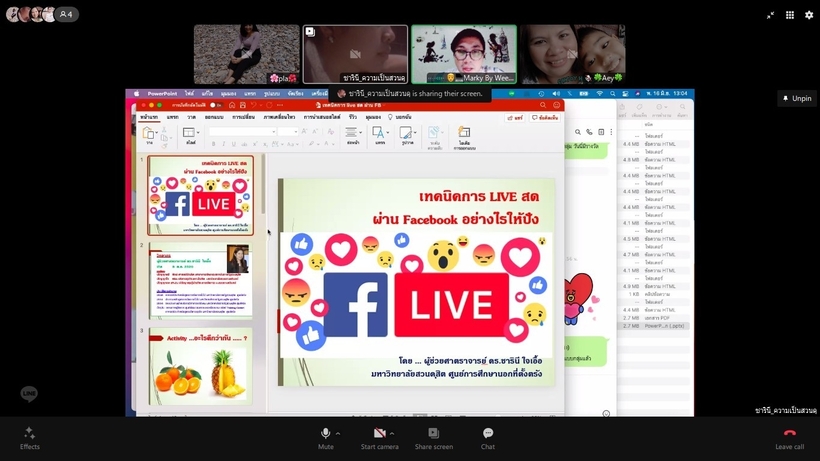Open participants list showing 4
820x461 pixels.
pos(66,14)
